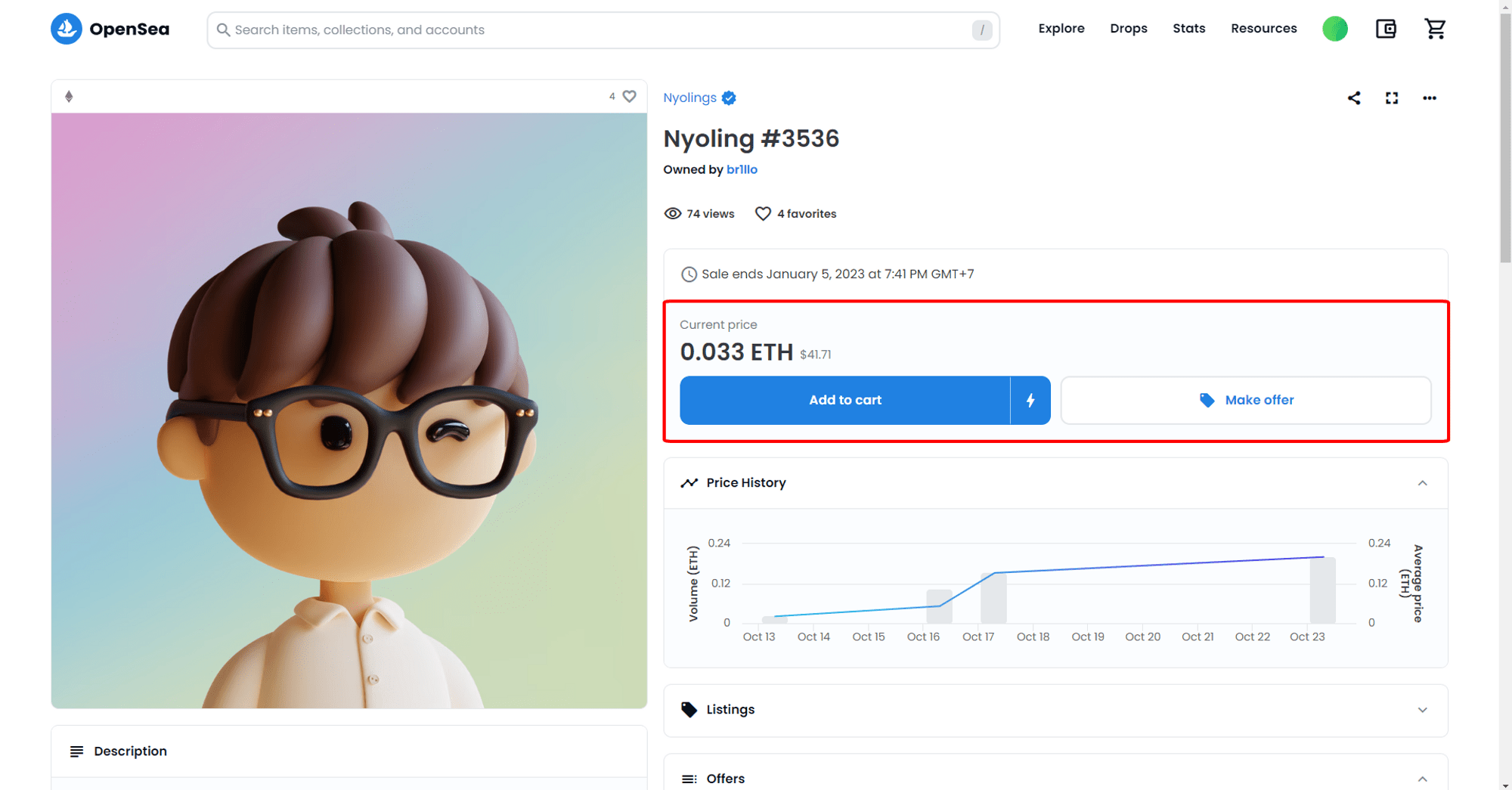Click the Add to cart button
Screen dimensions: 1512x790
[x=844, y=401]
